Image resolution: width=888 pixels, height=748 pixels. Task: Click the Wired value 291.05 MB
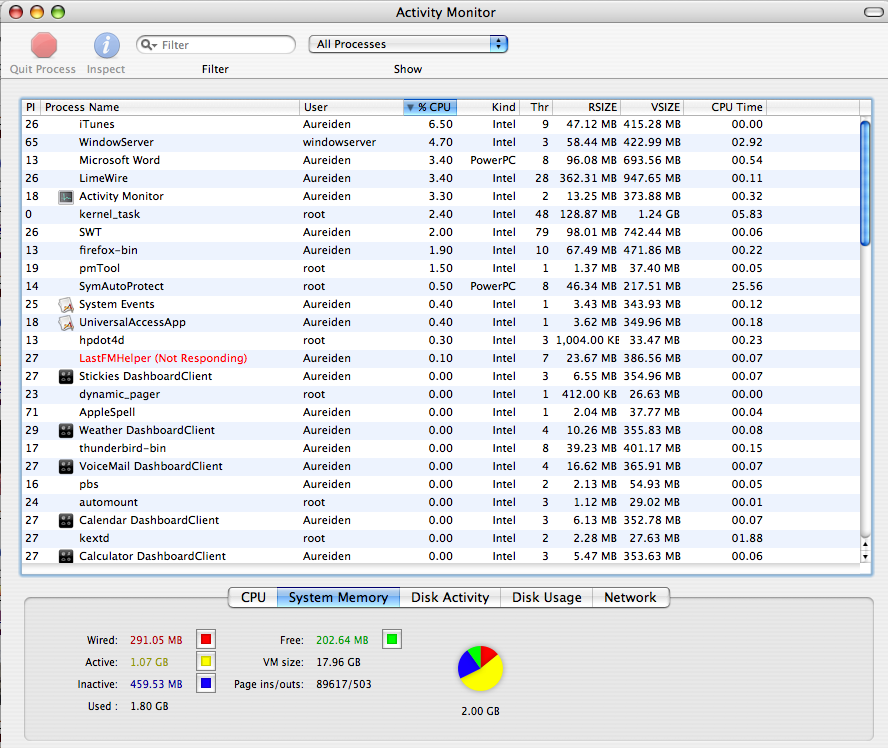click(156, 640)
